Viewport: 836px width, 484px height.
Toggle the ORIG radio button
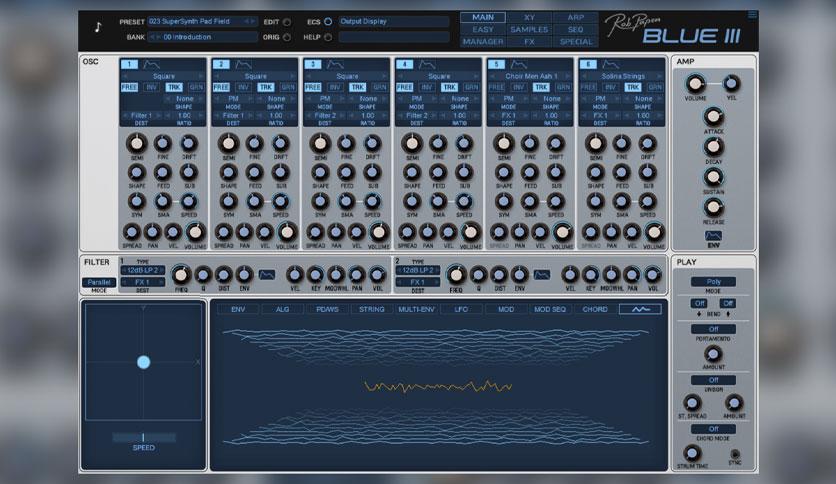(287, 37)
